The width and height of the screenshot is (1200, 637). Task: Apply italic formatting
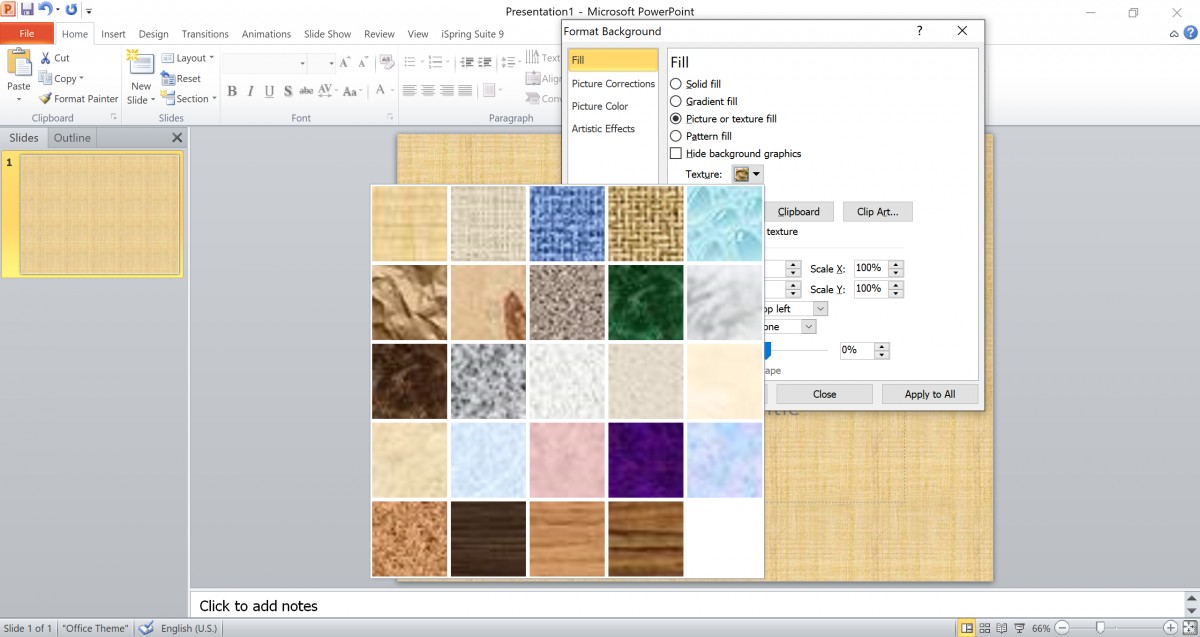(x=249, y=91)
